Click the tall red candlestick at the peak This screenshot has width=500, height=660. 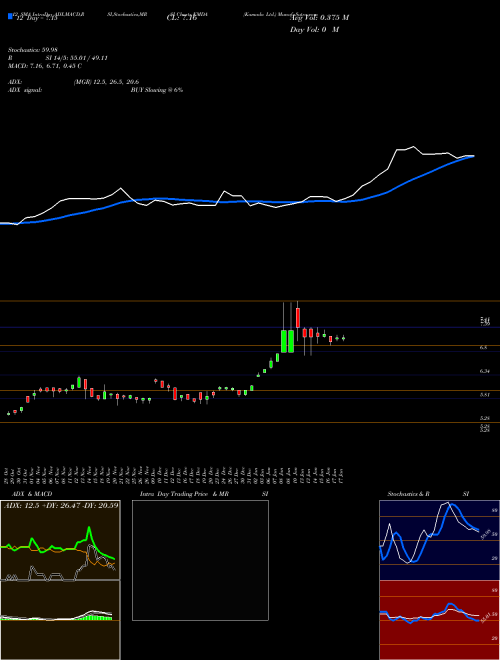click(x=298, y=318)
